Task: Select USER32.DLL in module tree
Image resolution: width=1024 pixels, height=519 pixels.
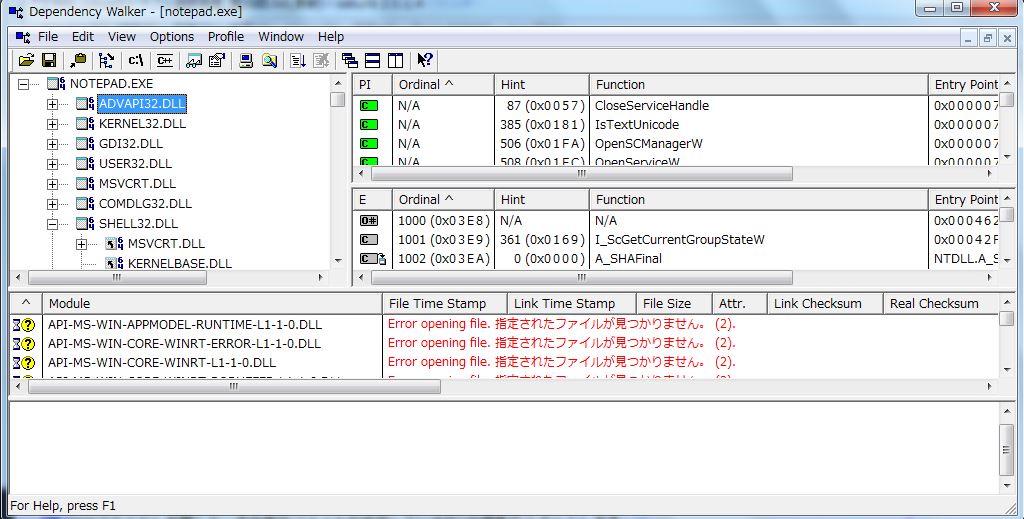Action: click(x=135, y=163)
